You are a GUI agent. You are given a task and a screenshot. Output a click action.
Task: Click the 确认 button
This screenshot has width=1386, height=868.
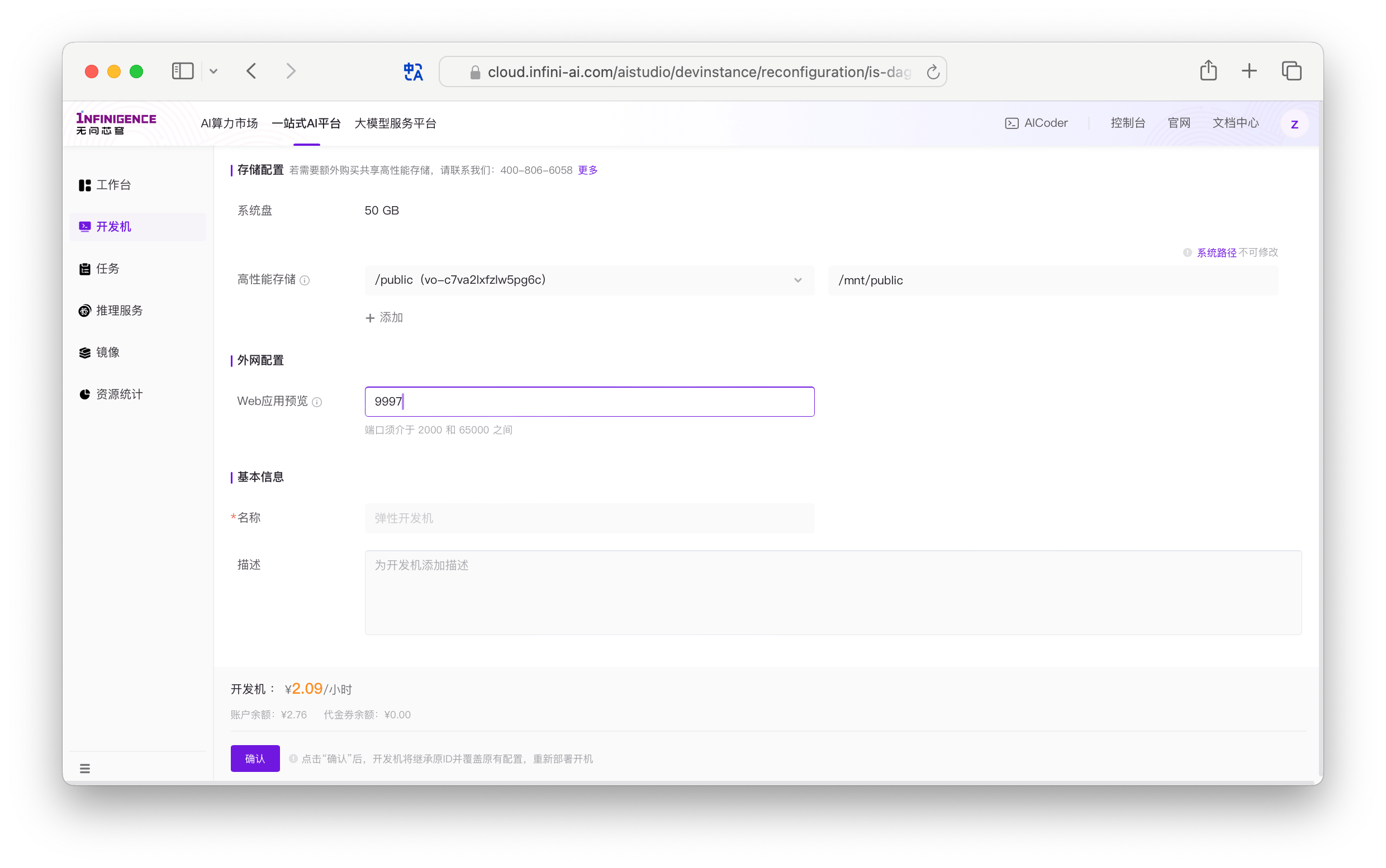[x=255, y=759]
